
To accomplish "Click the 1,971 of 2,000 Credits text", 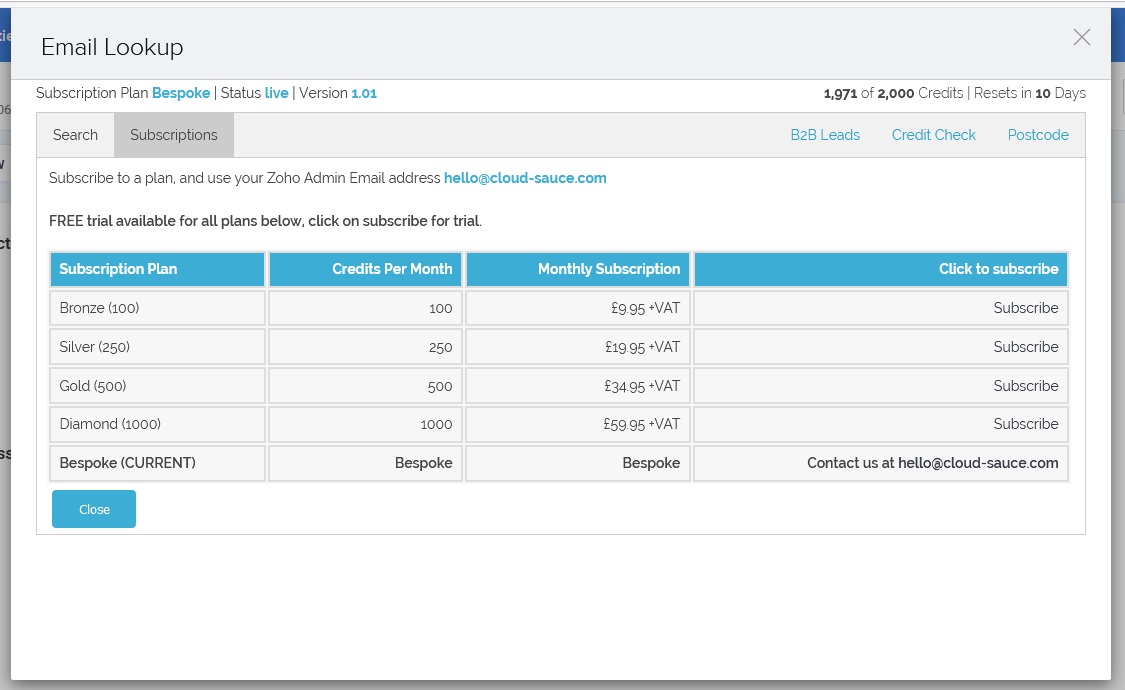I will tap(893, 93).
